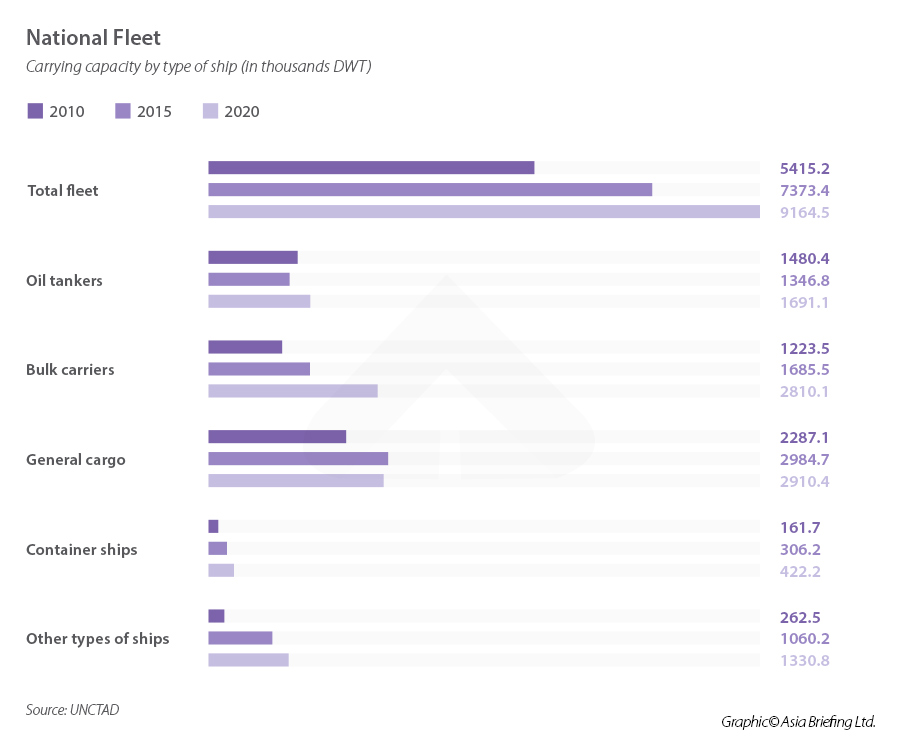This screenshot has width=900, height=754.
Task: Click the Source: UNCTAD text
Action: (72, 710)
